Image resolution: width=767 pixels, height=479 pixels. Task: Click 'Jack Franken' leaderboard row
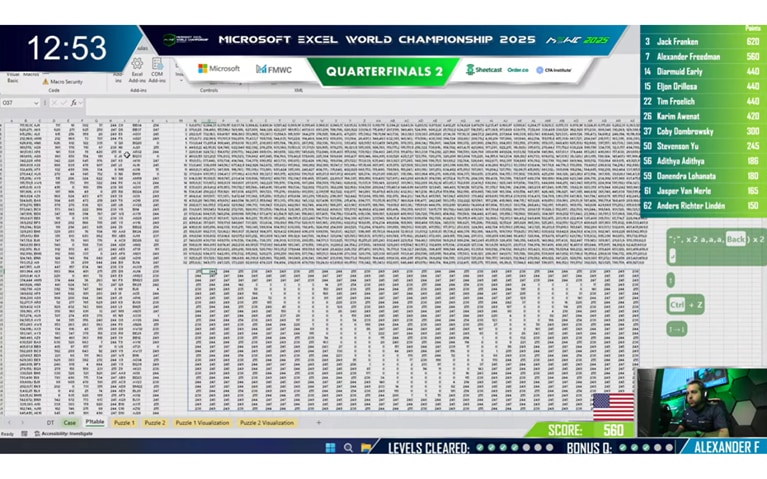click(x=702, y=42)
